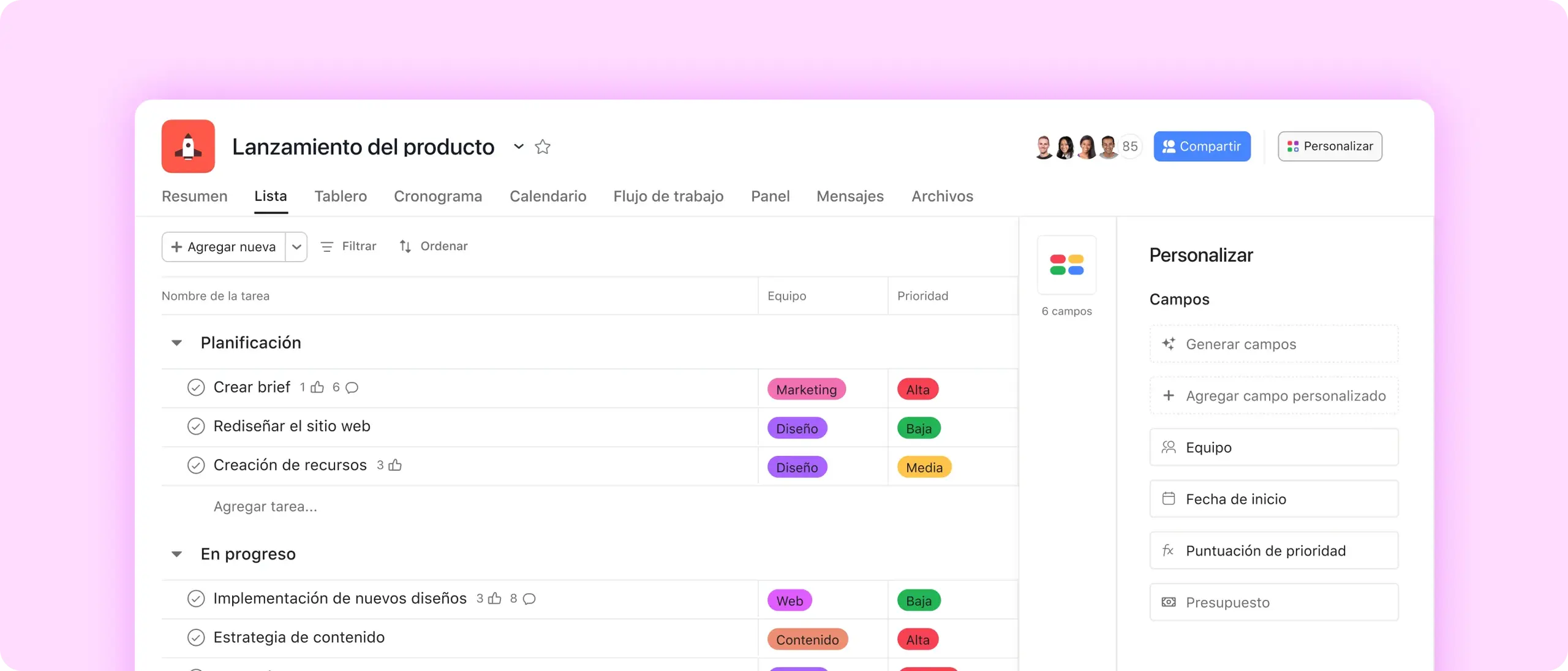Click Baja priority on Implementación de nuevos diseños
Image resolution: width=1568 pixels, height=671 pixels.
pos(919,601)
